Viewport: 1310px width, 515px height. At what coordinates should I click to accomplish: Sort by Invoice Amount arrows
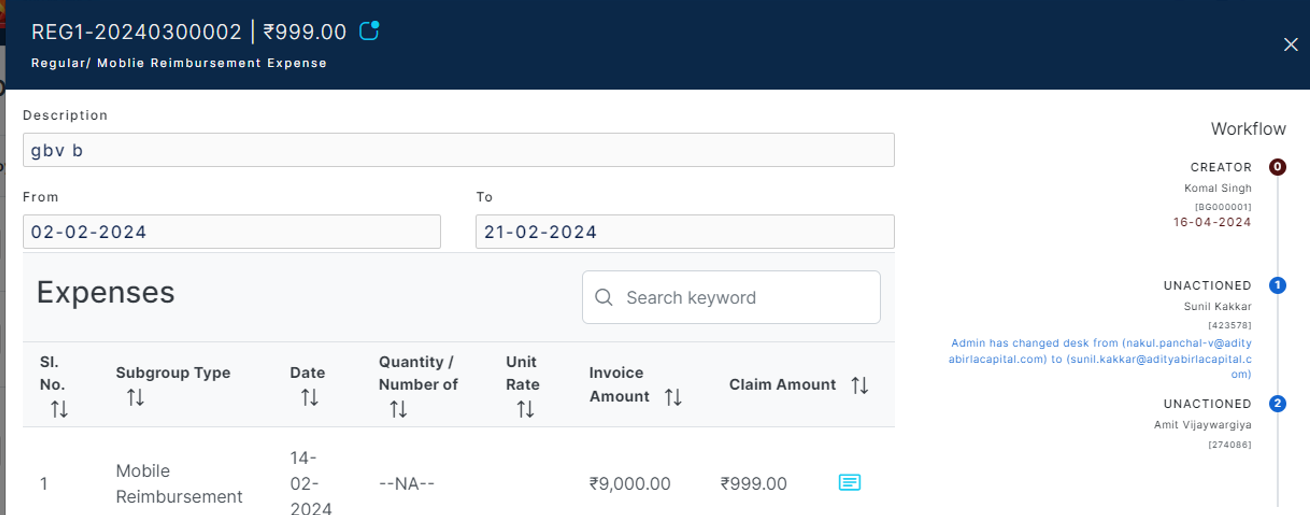tap(673, 397)
